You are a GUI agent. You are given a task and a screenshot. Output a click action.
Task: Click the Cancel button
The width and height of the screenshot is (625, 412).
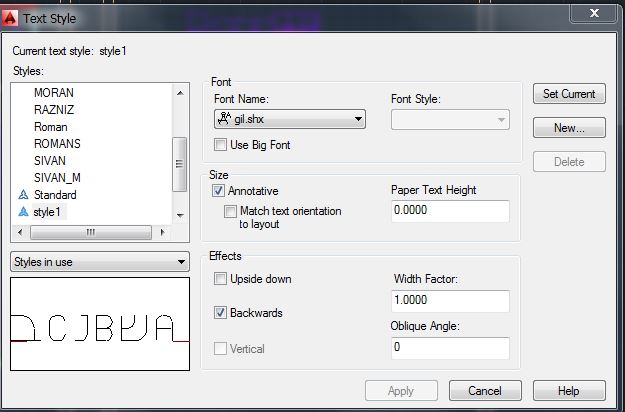pos(485,391)
